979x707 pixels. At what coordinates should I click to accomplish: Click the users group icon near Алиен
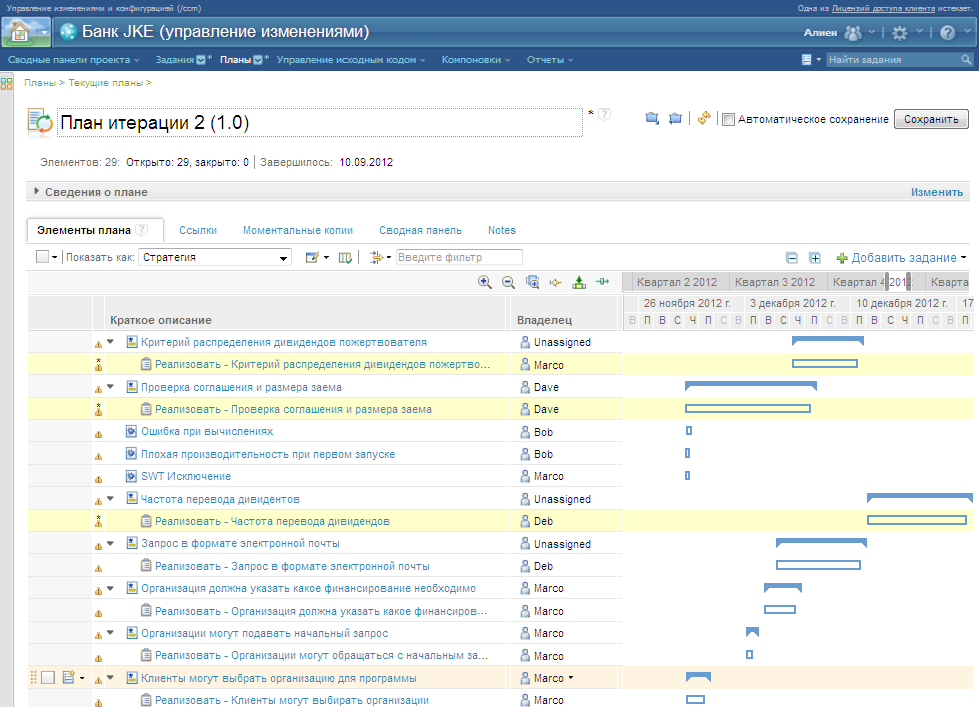[853, 33]
